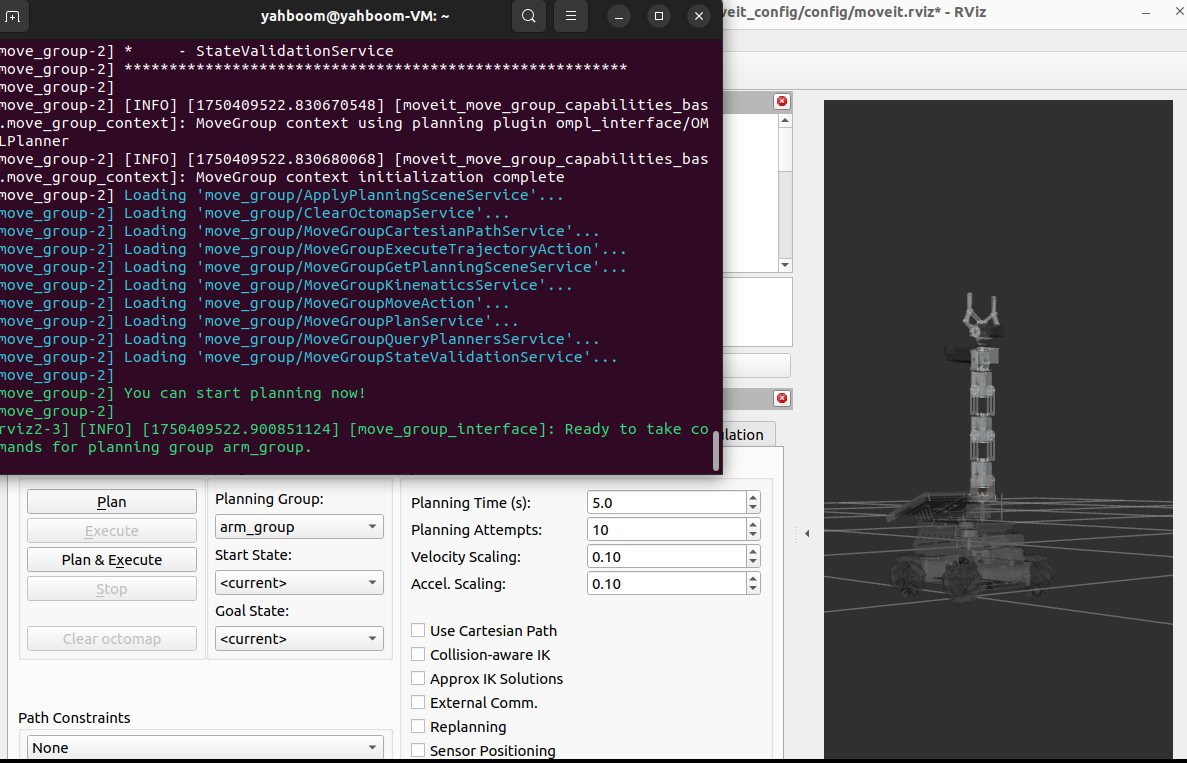The image size is (1187, 763).
Task: Click the Velocity Scaling value field
Action: pyautogui.click(x=666, y=556)
